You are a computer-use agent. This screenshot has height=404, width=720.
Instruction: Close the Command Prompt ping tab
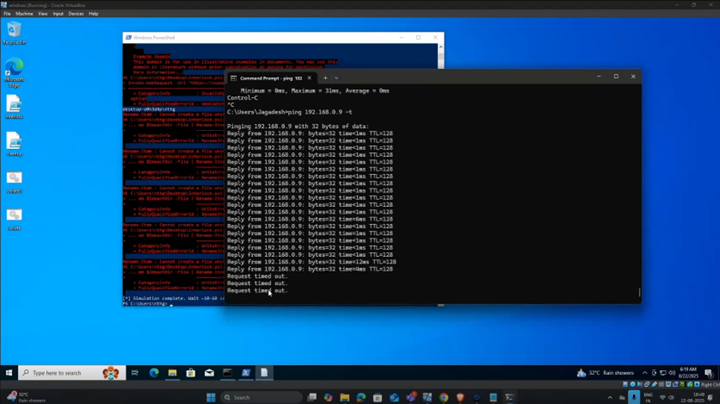310,77
